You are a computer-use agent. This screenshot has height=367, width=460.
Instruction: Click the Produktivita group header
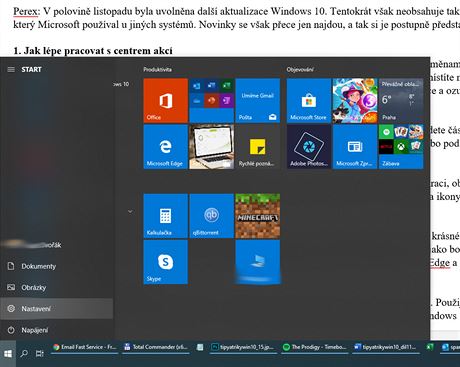pos(157,69)
